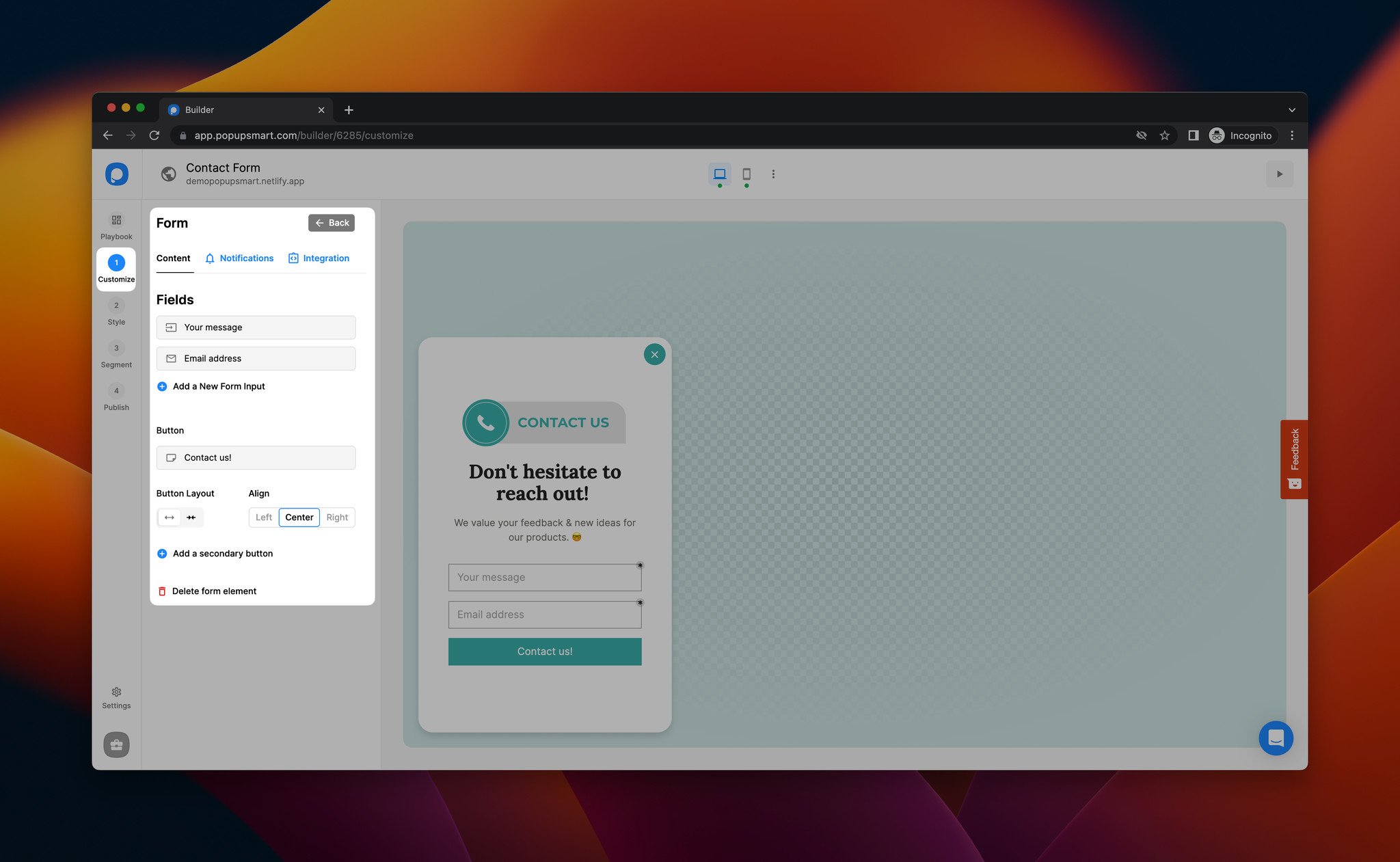Click Add a secondary button
The width and height of the screenshot is (1400, 862).
(x=222, y=553)
